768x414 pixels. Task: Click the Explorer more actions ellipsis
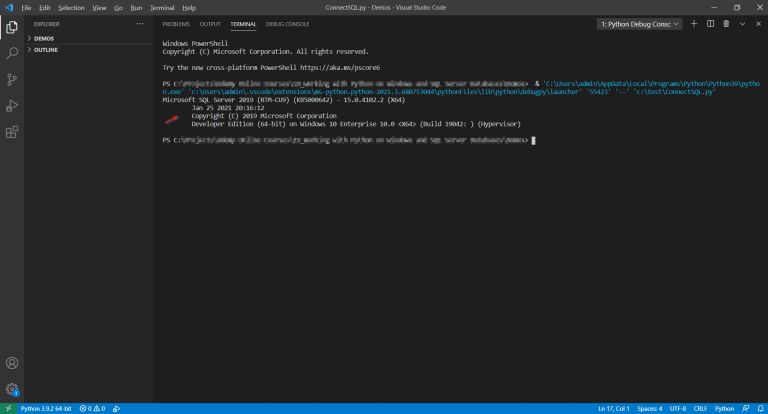click(140, 24)
